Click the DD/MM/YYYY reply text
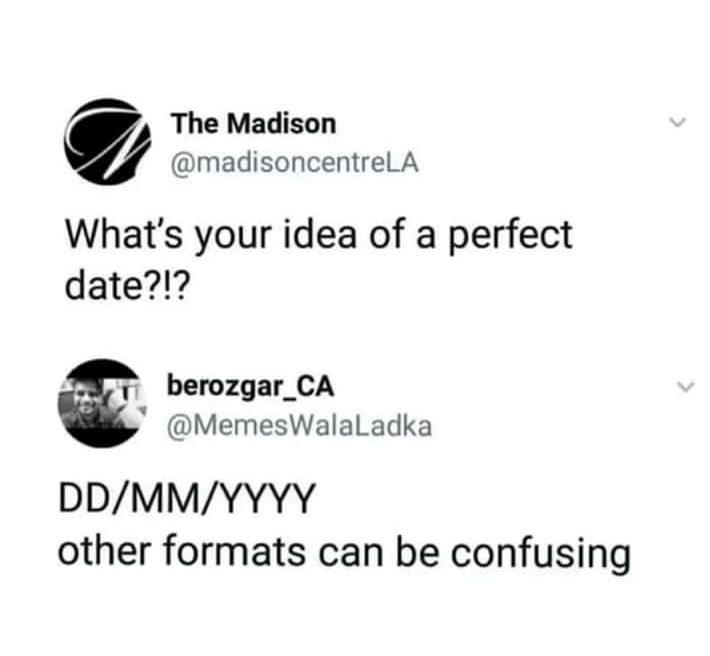Screen dimensions: 710x656 pos(186,499)
